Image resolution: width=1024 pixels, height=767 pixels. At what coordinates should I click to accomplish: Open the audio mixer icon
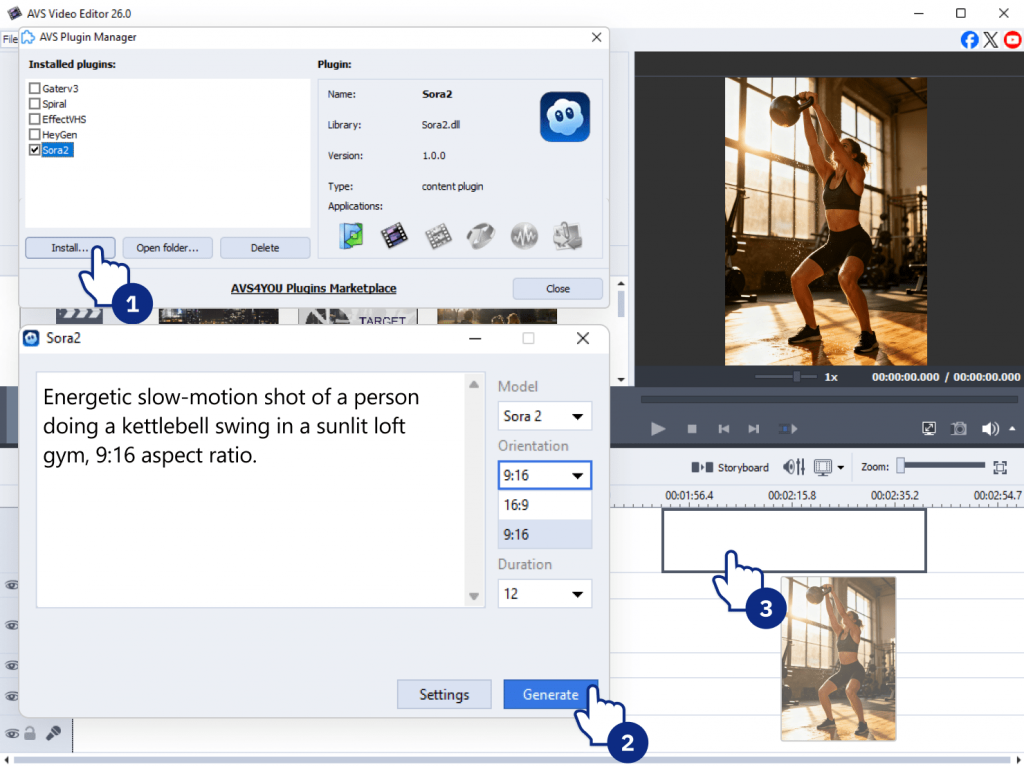pos(794,467)
